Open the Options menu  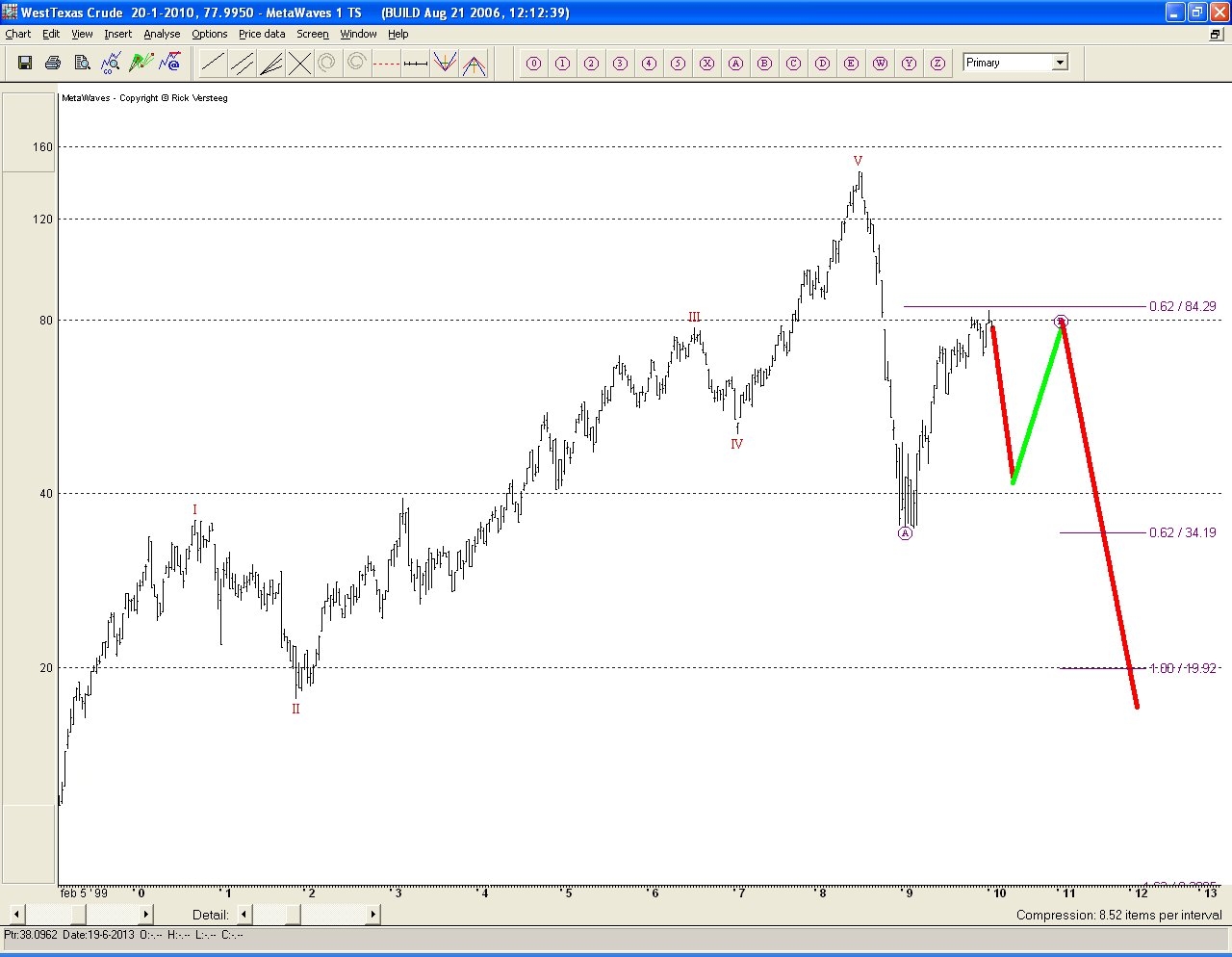pos(209,34)
